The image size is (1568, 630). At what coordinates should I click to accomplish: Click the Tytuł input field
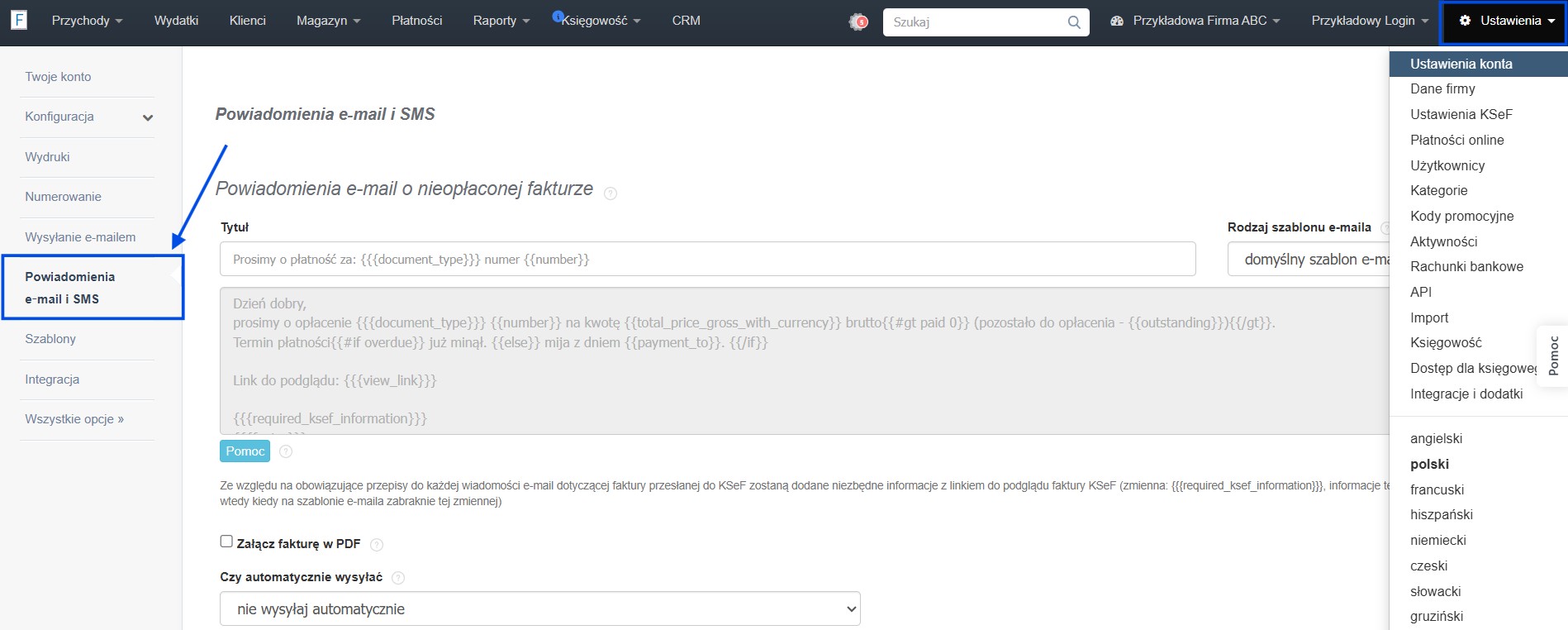pos(708,260)
